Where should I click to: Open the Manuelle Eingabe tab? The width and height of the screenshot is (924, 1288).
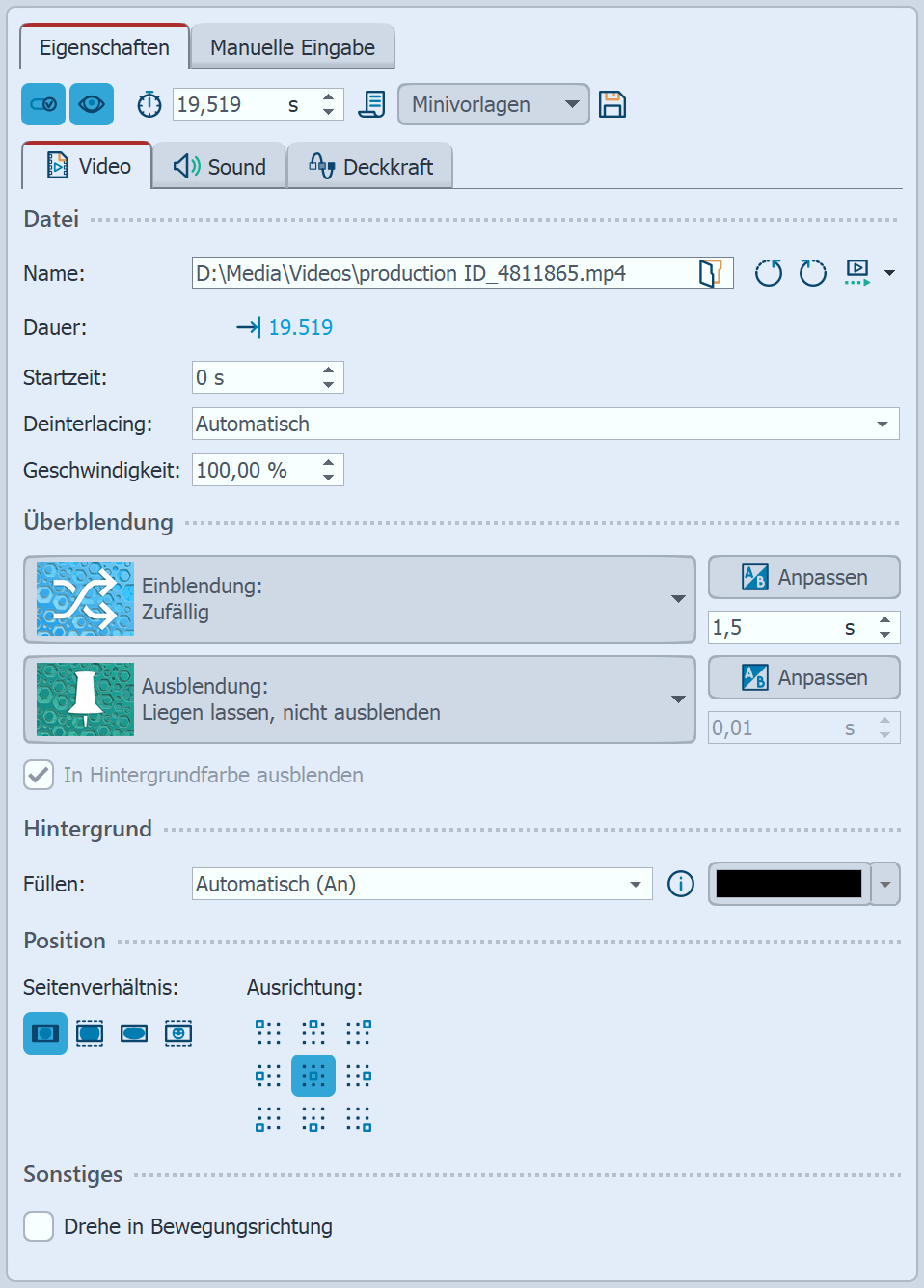coord(292,47)
